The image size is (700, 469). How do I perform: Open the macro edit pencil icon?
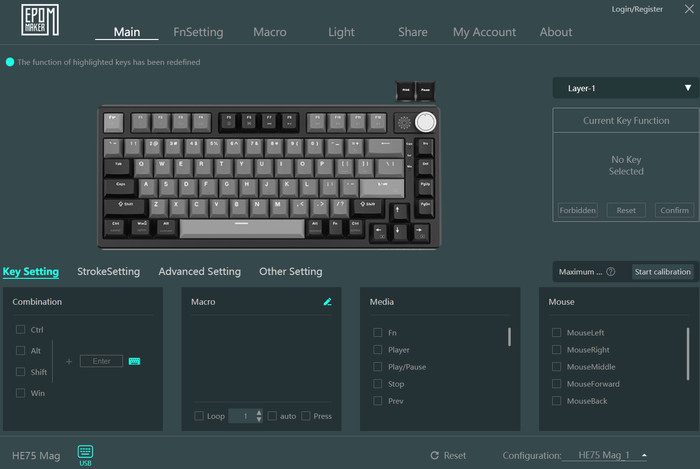point(327,302)
